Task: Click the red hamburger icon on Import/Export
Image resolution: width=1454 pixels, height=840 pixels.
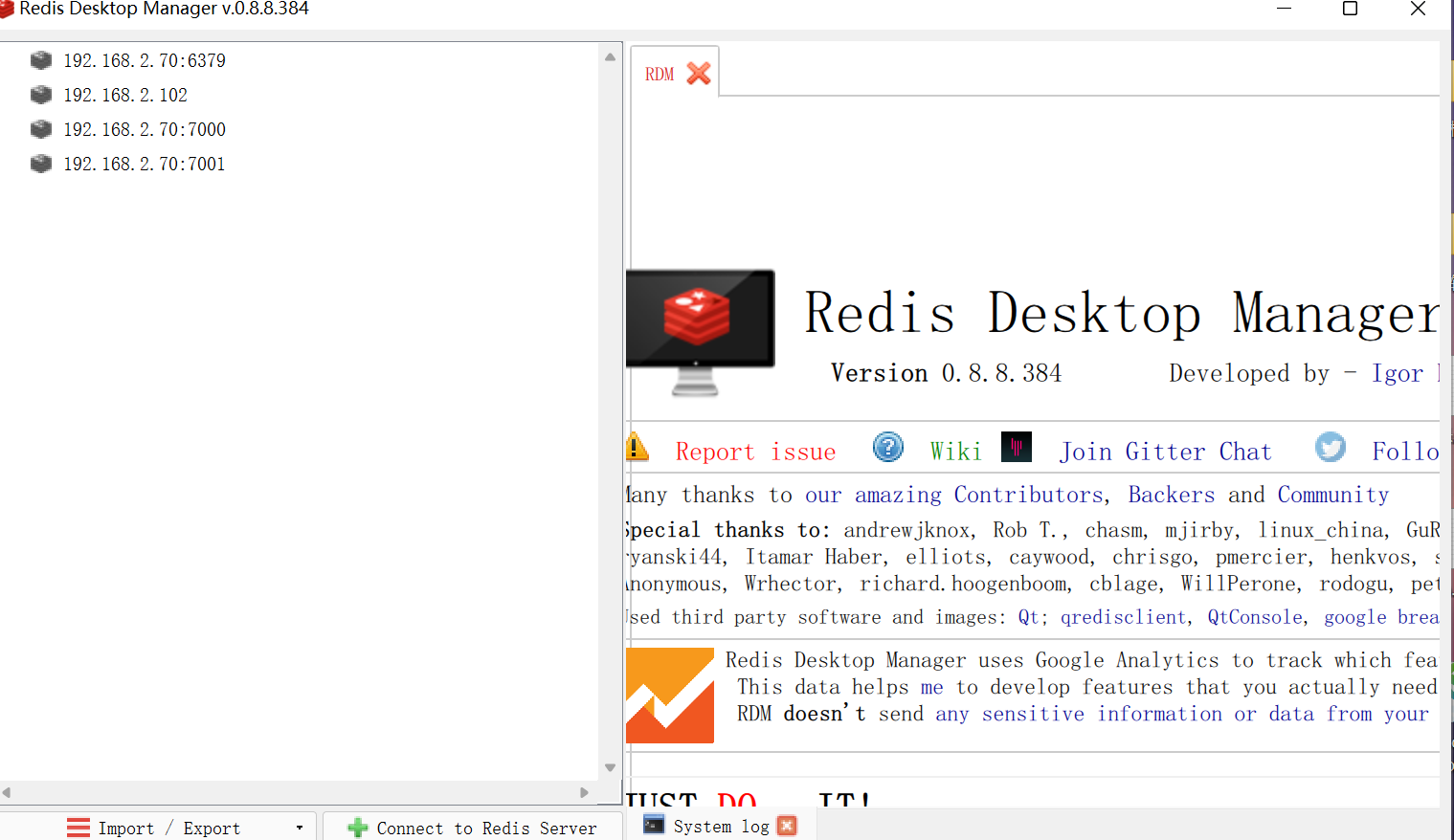Action: (78, 827)
